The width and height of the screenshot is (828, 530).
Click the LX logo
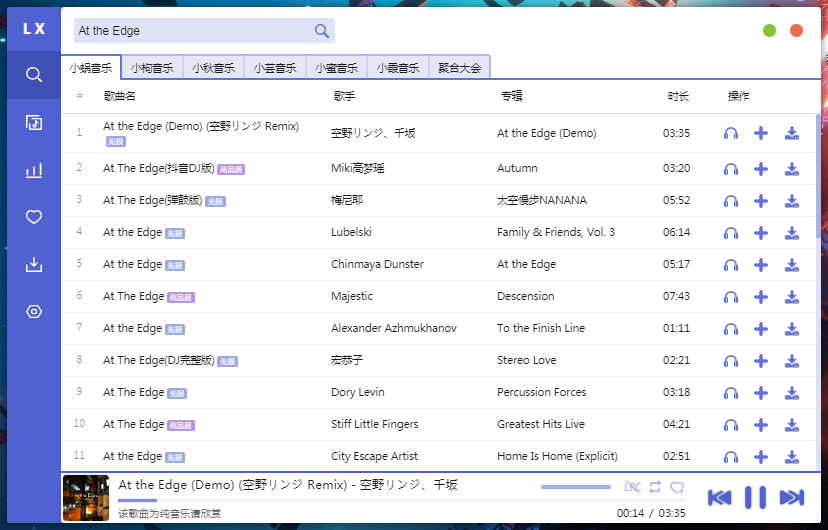point(34,29)
